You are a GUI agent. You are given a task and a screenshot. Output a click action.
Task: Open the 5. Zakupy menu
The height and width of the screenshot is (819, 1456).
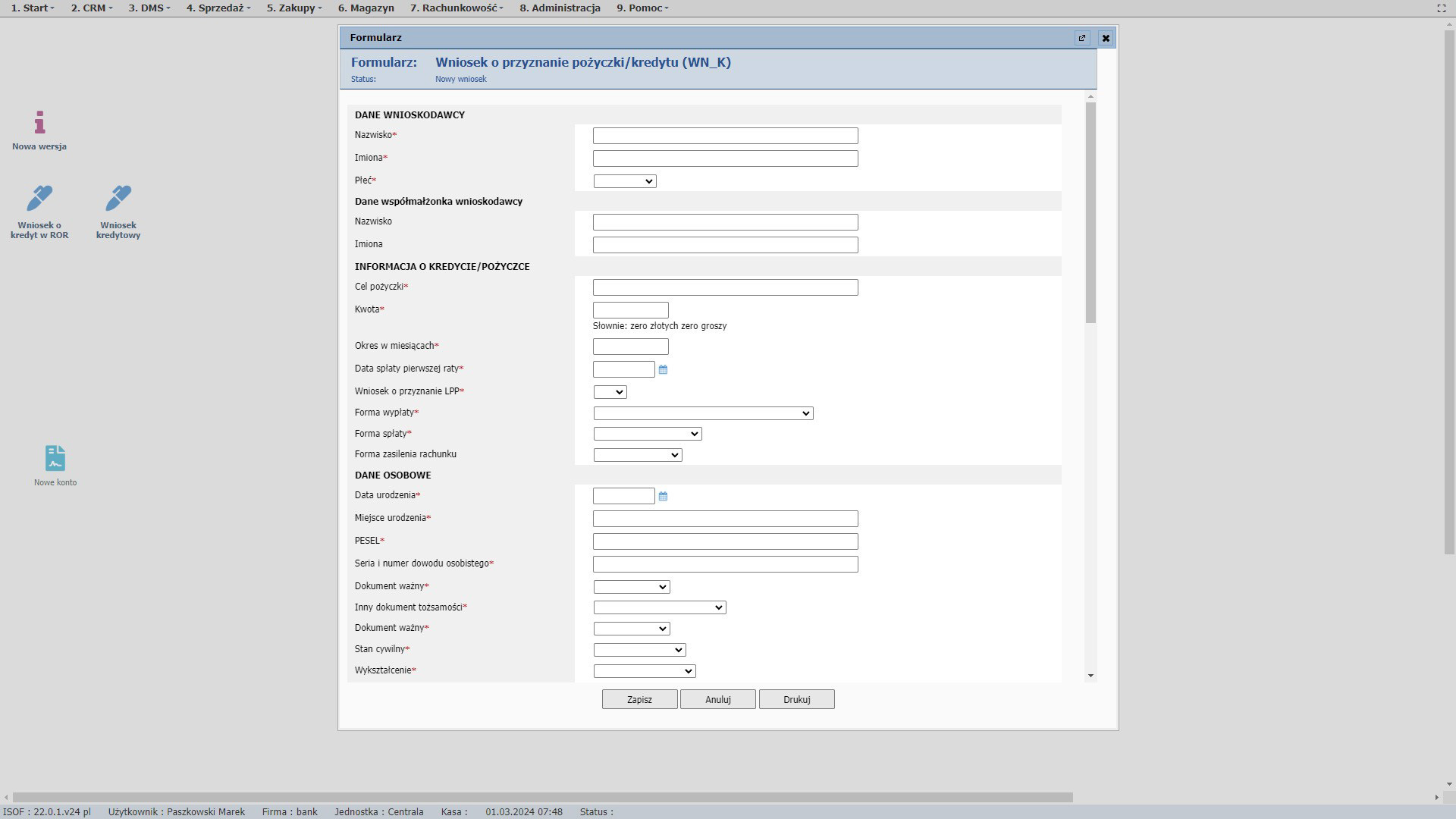tap(294, 8)
